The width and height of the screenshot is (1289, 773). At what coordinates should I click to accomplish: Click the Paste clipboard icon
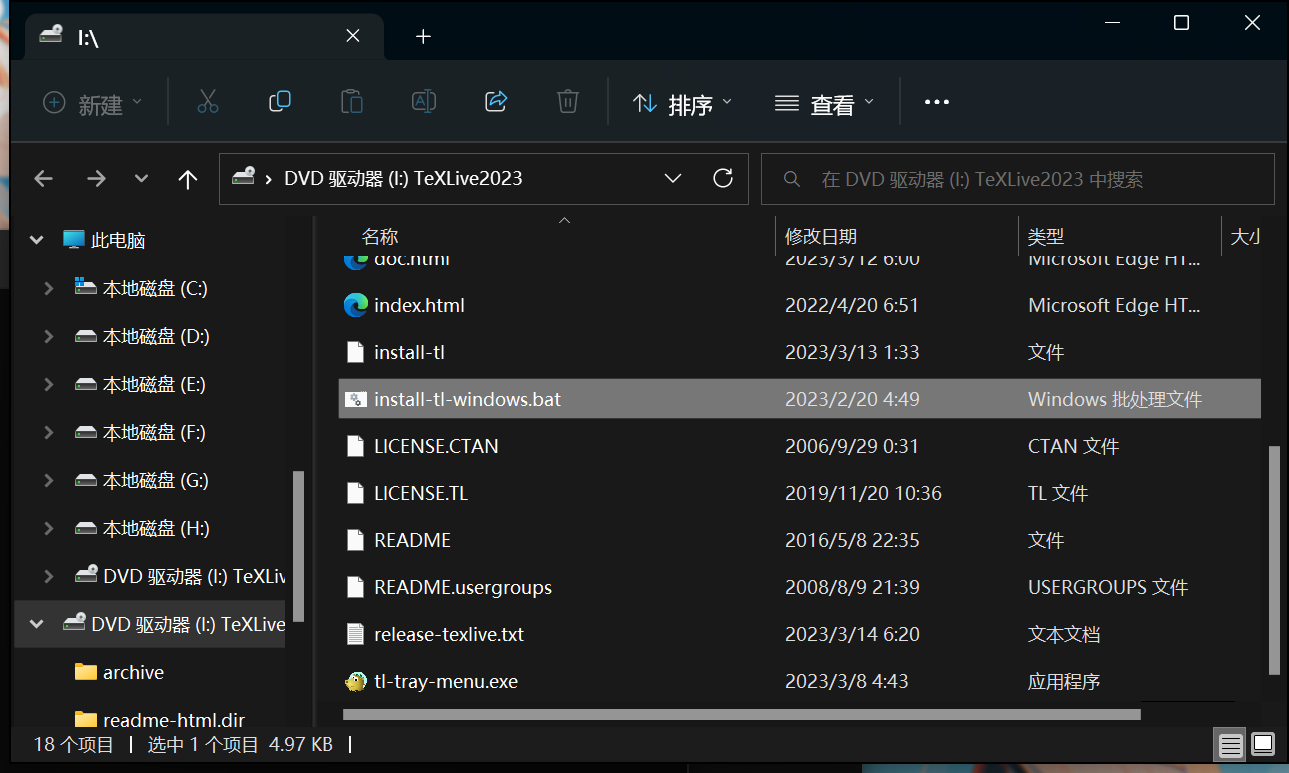(352, 102)
